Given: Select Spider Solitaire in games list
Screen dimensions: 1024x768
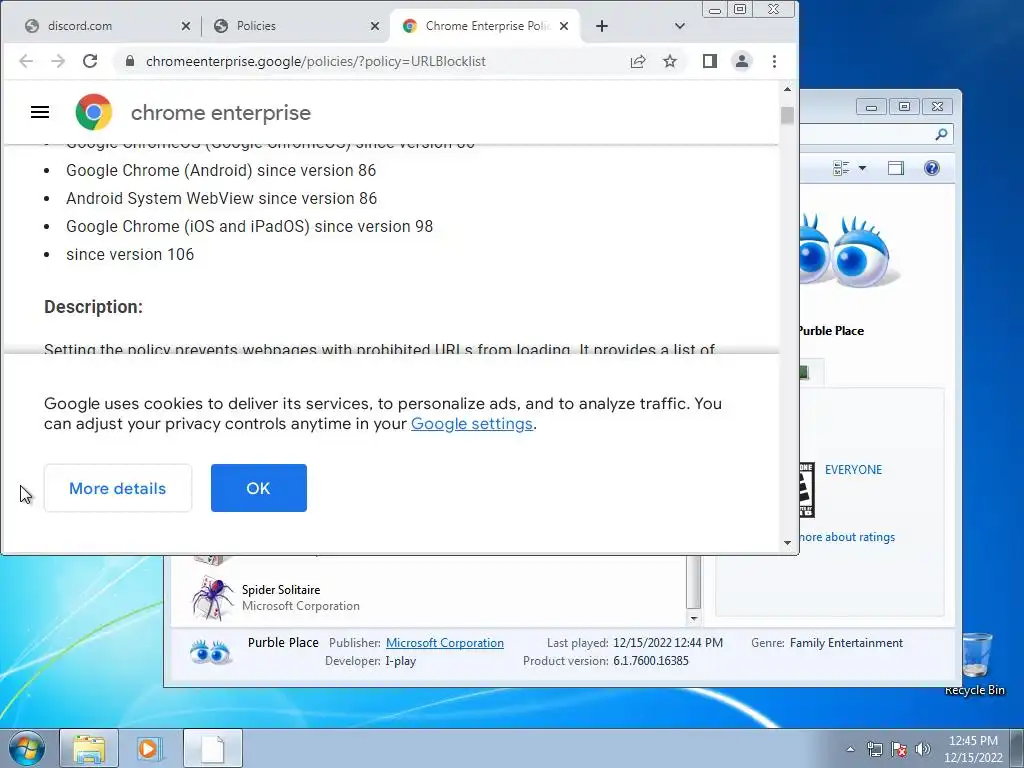Looking at the screenshot, I should (428, 598).
